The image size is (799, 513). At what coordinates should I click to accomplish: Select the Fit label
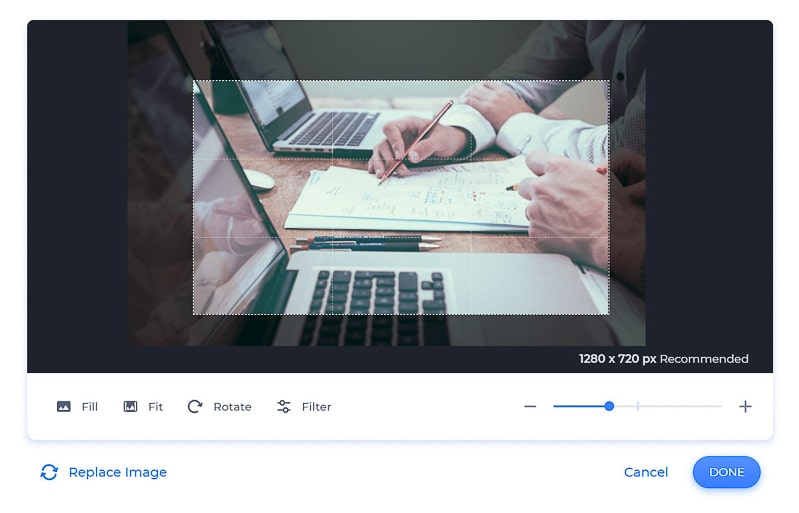point(155,407)
